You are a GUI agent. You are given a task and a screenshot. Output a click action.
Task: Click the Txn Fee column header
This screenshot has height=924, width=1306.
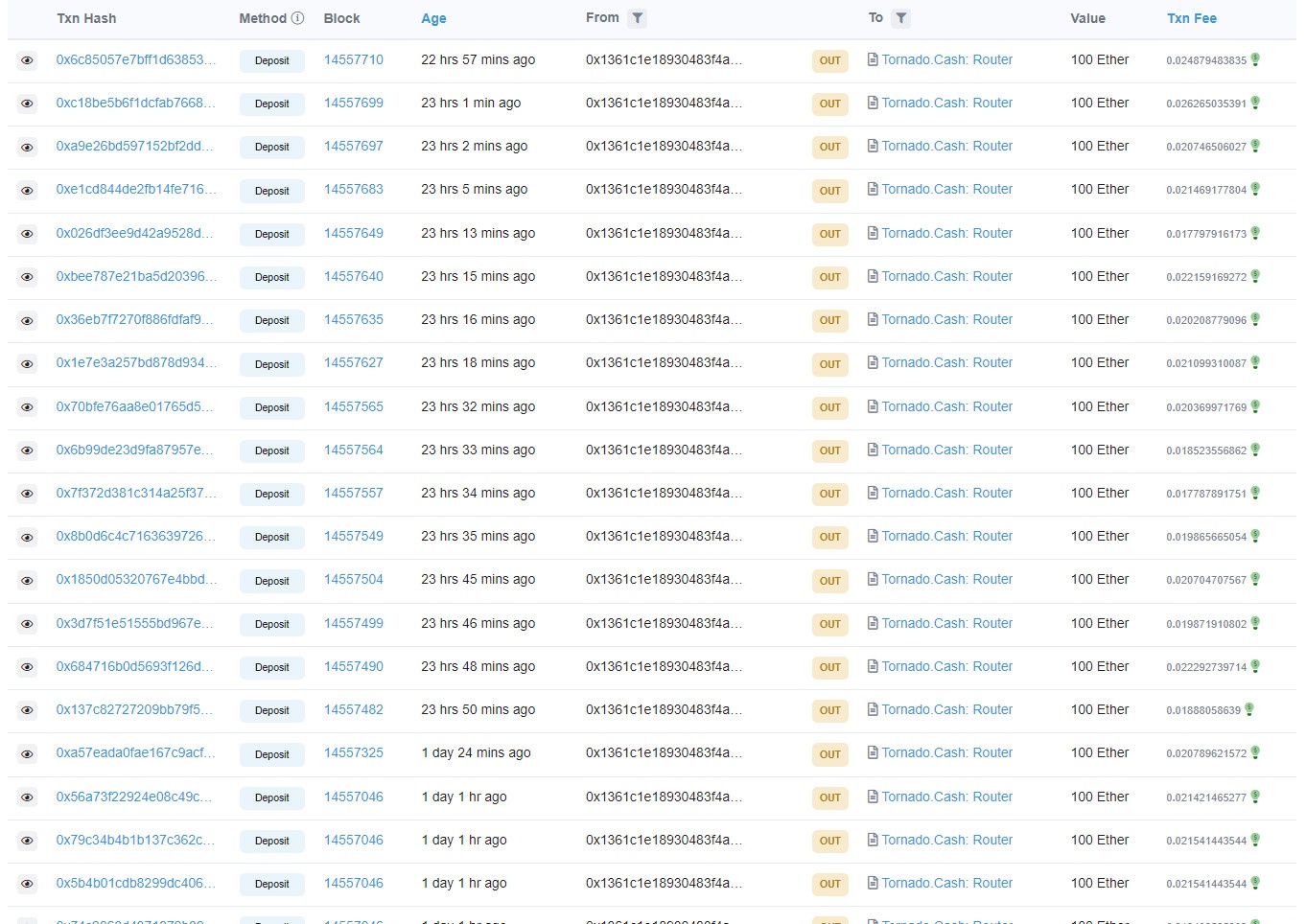[1191, 18]
